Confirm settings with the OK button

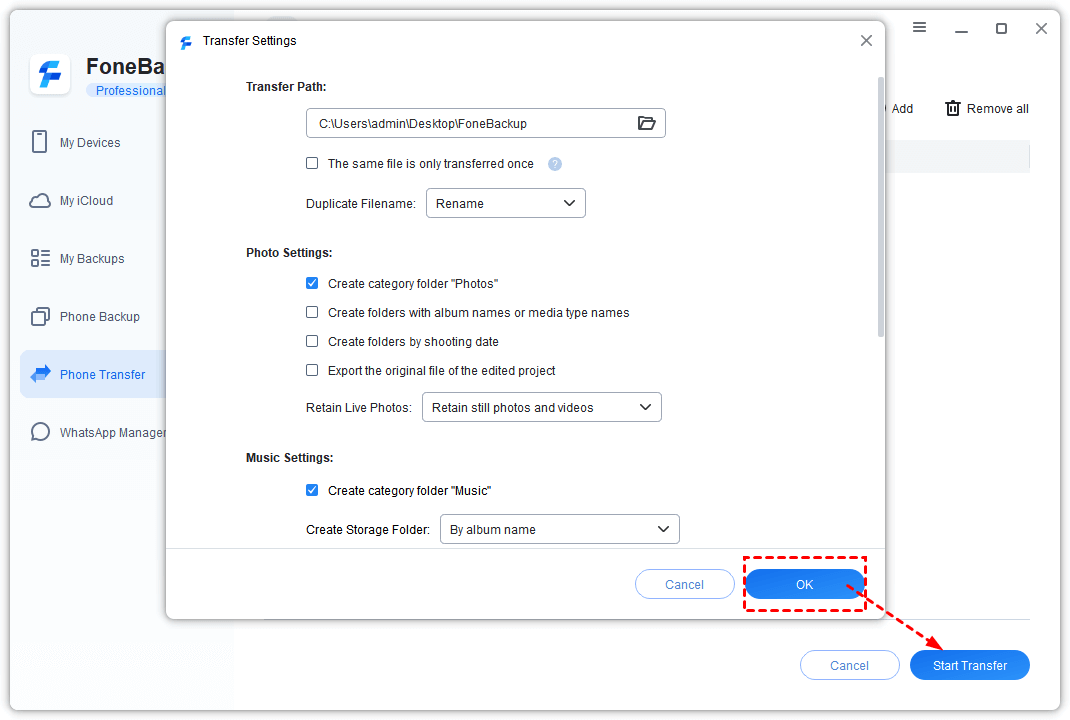(x=804, y=584)
